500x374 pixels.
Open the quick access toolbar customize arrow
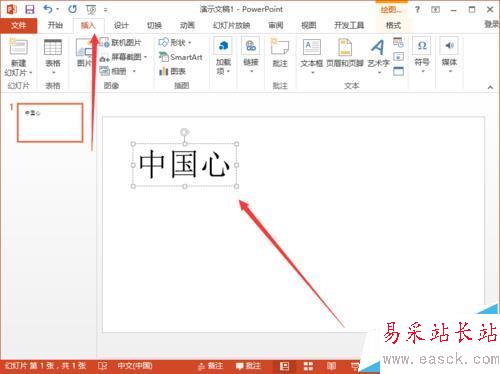(106, 10)
